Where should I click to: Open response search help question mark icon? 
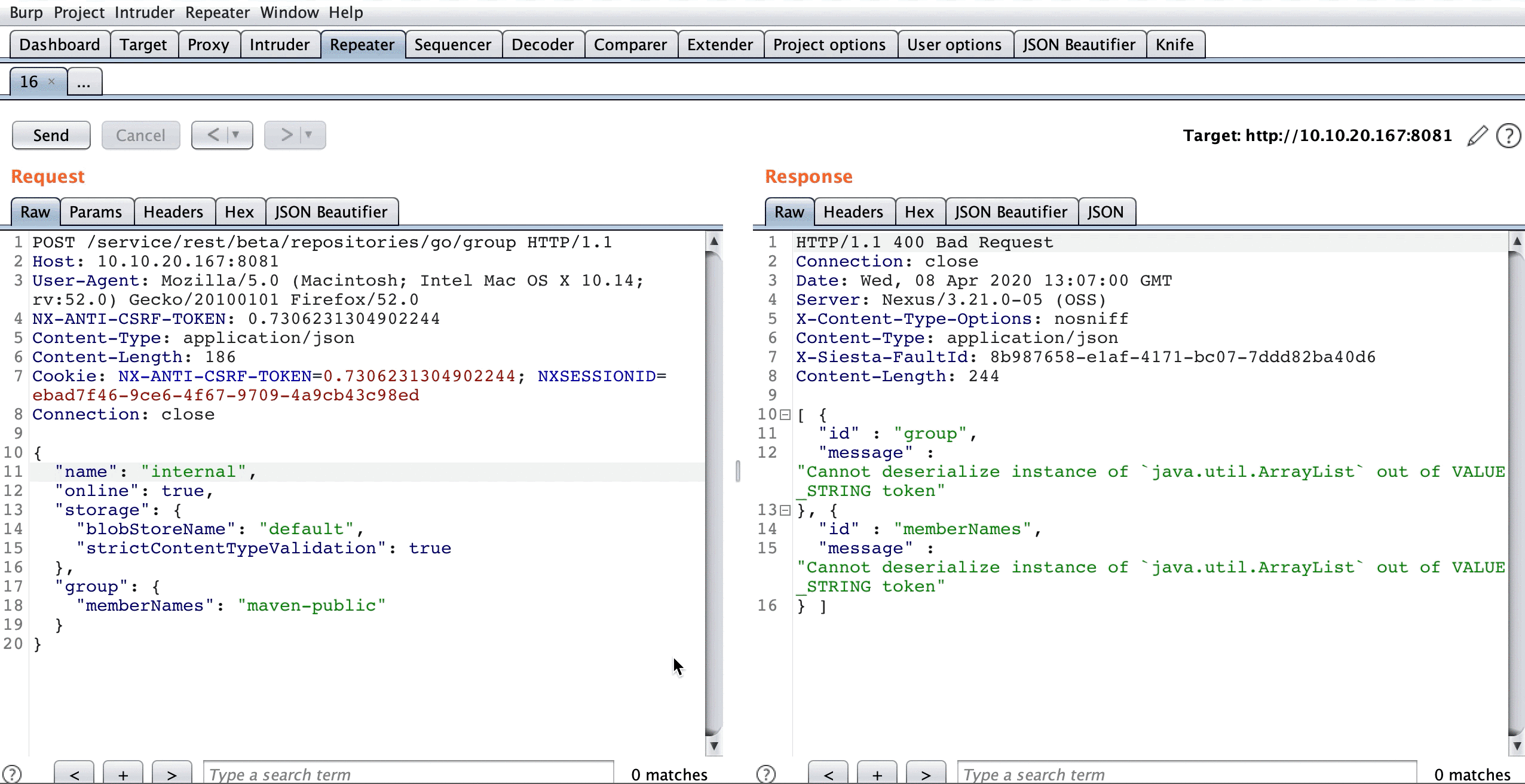766,774
